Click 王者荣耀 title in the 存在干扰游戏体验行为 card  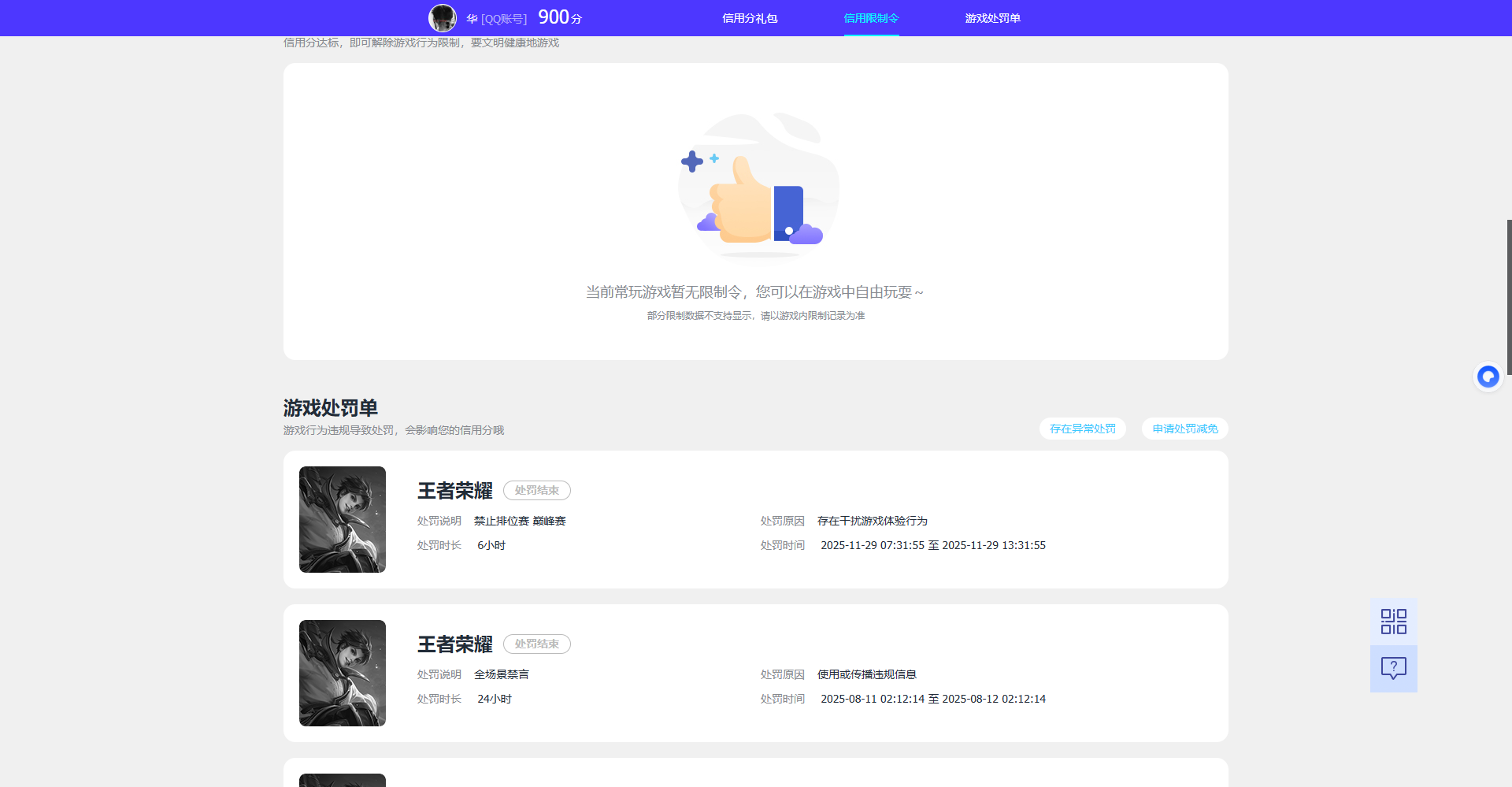point(454,491)
